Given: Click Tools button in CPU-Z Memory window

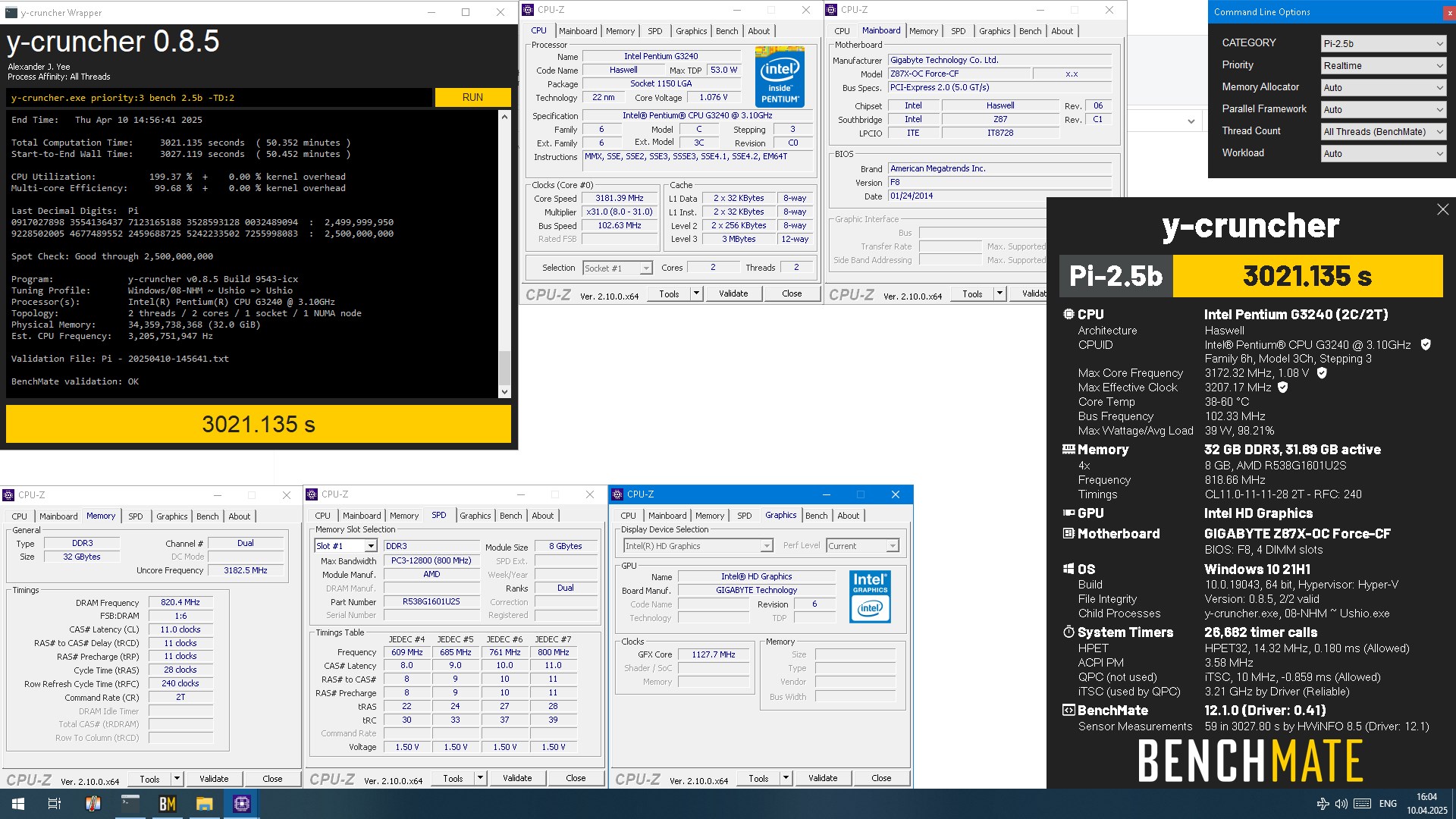Looking at the screenshot, I should 149,779.
